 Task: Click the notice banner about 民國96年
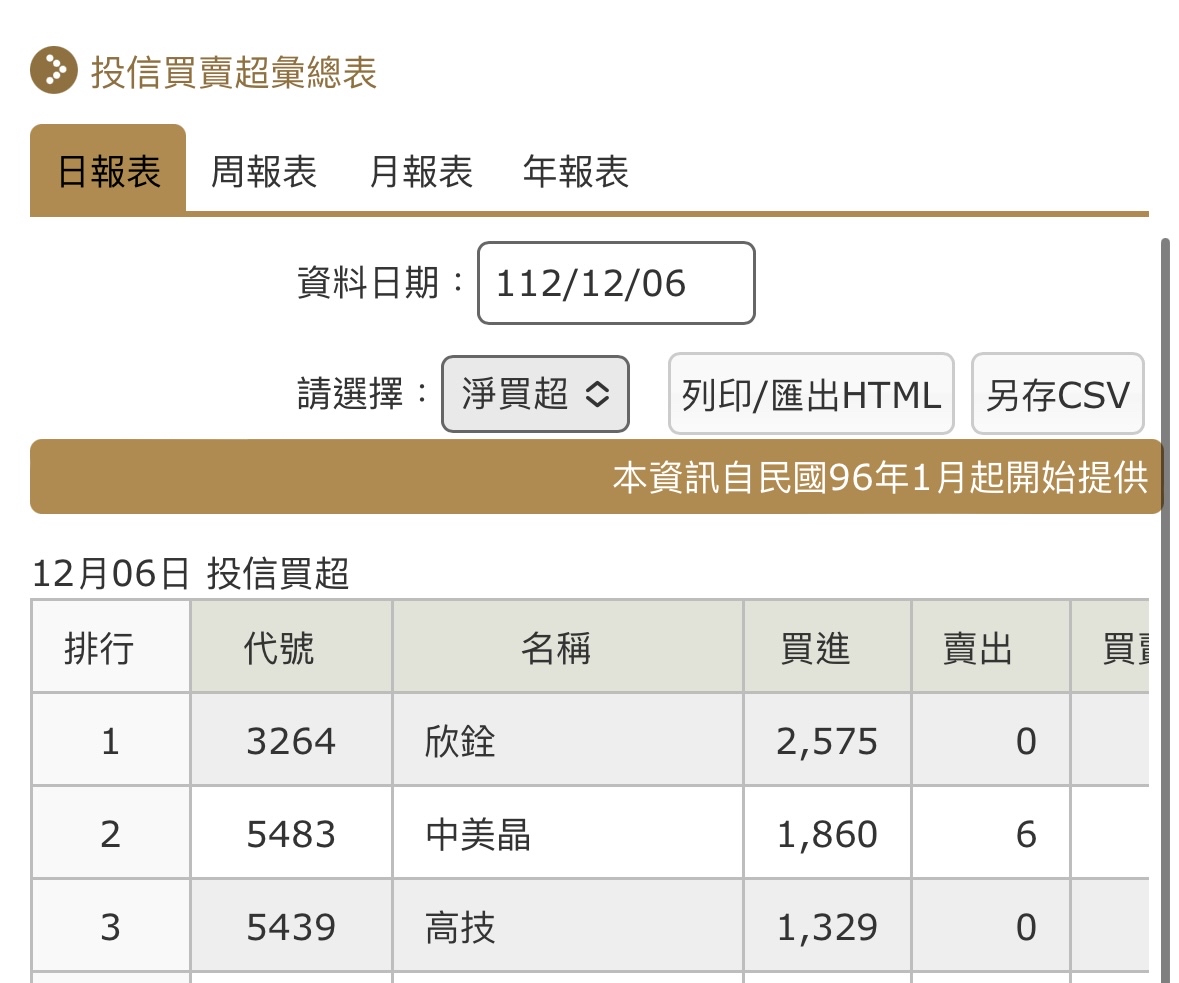pyautogui.click(x=888, y=477)
